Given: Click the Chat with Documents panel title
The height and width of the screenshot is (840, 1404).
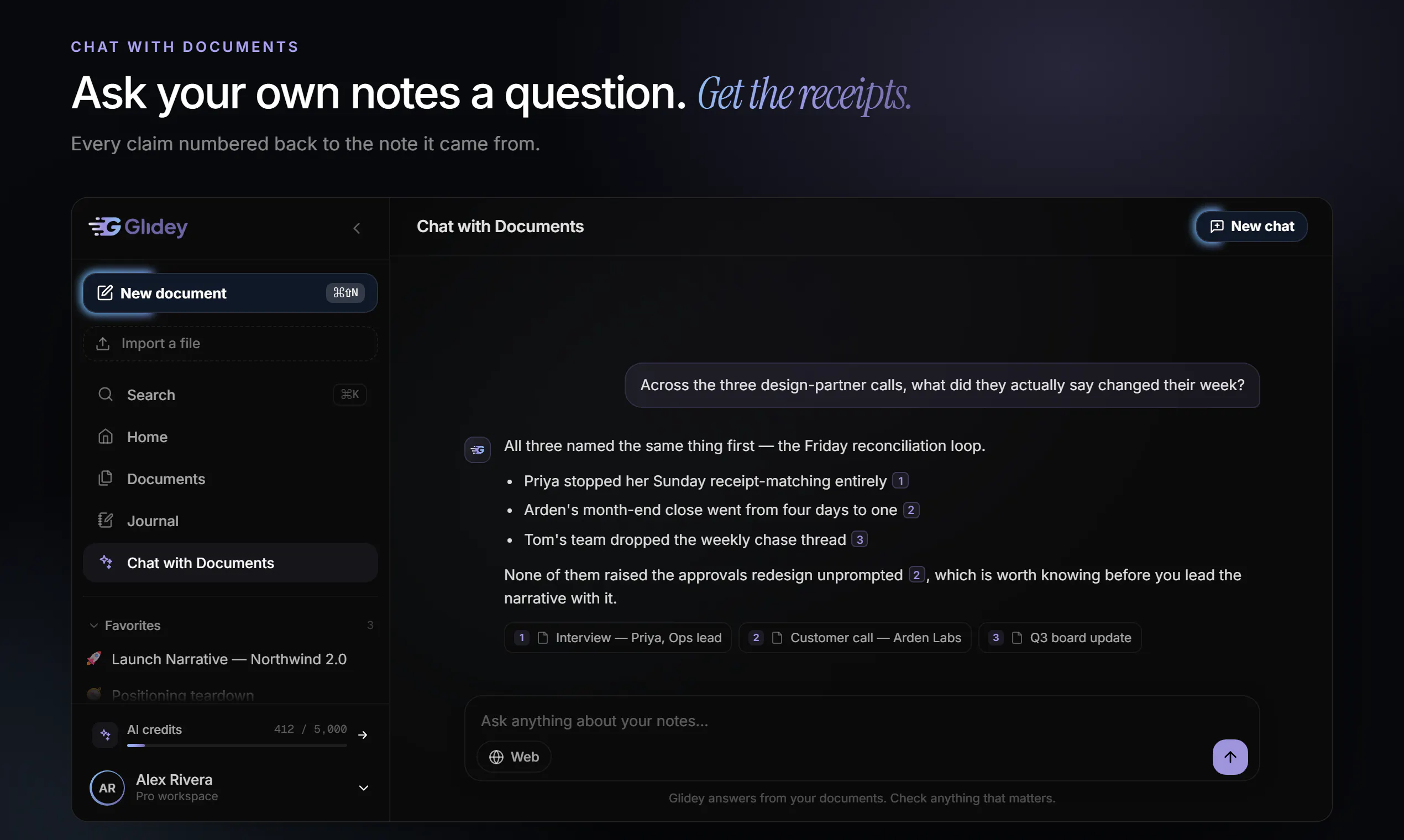Looking at the screenshot, I should pyautogui.click(x=500, y=227).
